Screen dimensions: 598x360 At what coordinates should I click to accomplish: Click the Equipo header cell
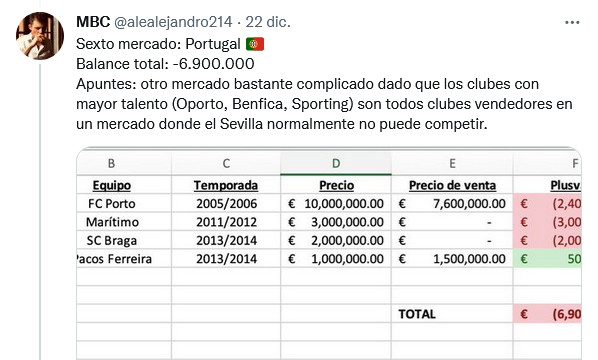(112, 185)
